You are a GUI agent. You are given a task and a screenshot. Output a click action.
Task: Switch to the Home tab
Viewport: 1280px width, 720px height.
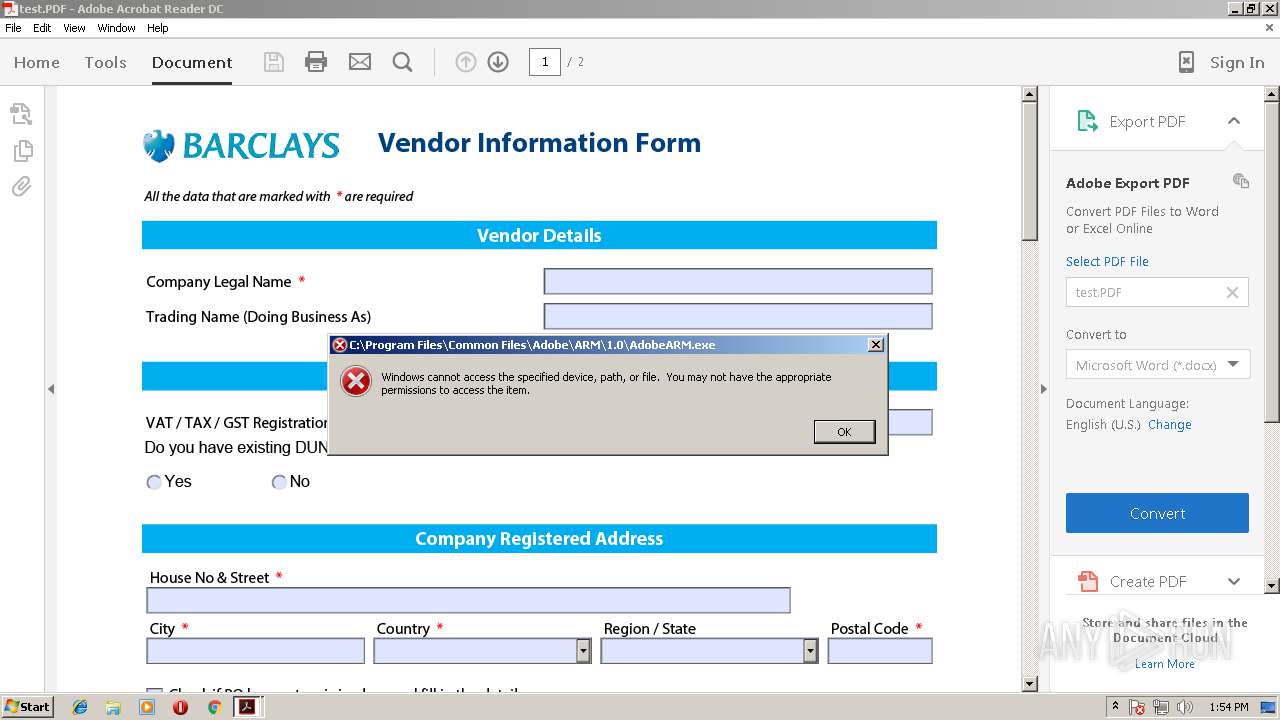(37, 62)
